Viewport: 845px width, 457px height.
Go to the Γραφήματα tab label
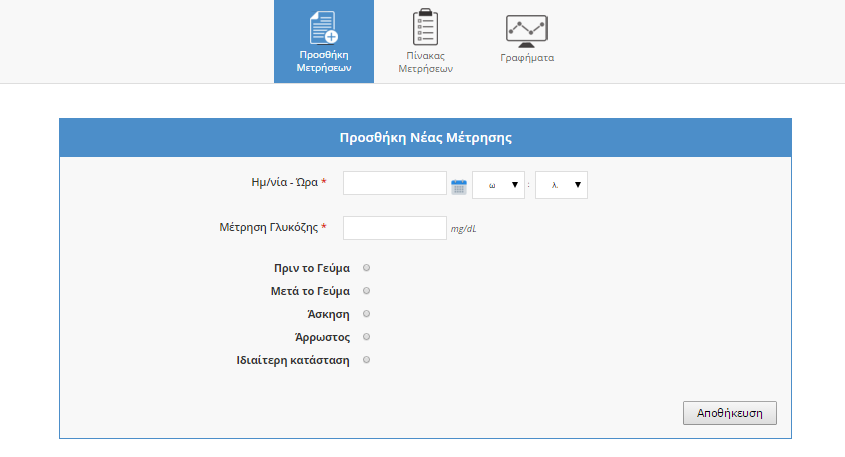[527, 58]
